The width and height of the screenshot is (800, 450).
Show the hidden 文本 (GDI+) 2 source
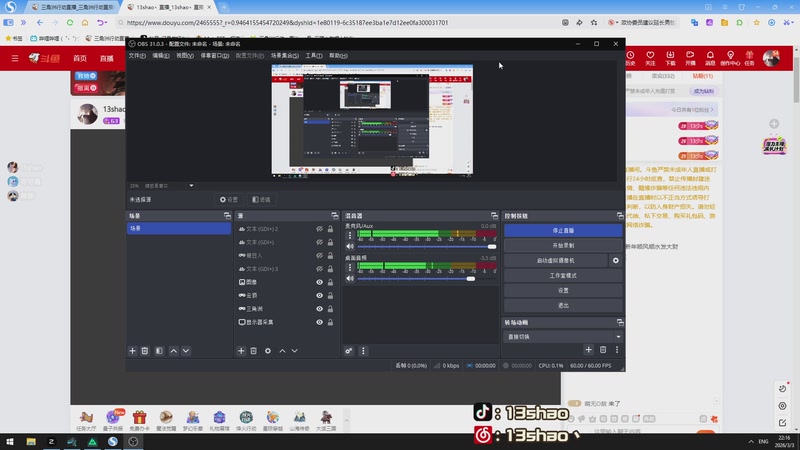tap(319, 229)
